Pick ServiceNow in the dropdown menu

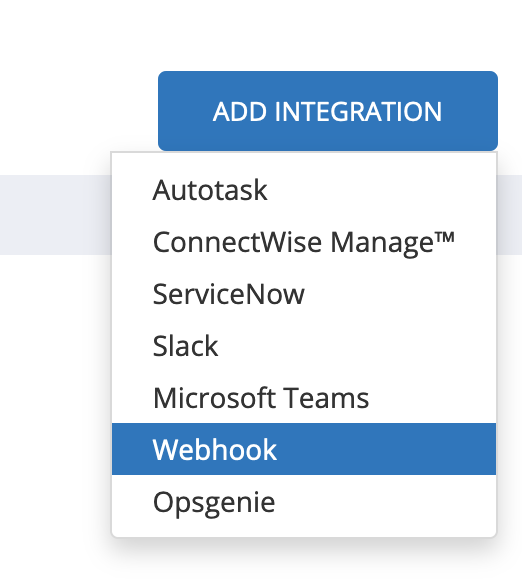click(x=304, y=294)
